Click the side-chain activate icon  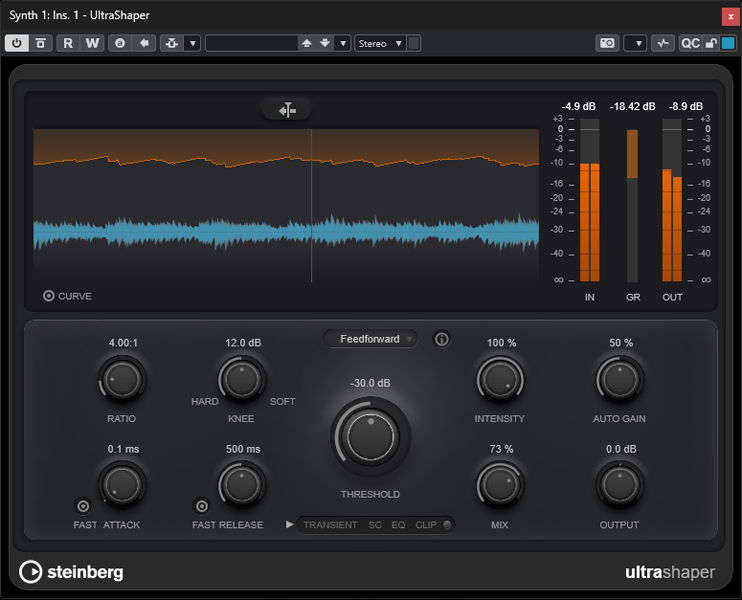point(172,43)
